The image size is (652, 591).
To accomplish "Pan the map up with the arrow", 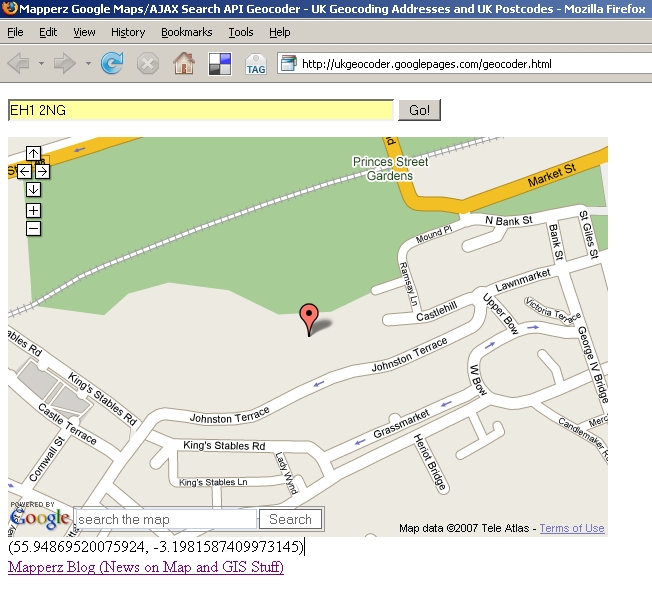I will pyautogui.click(x=33, y=153).
